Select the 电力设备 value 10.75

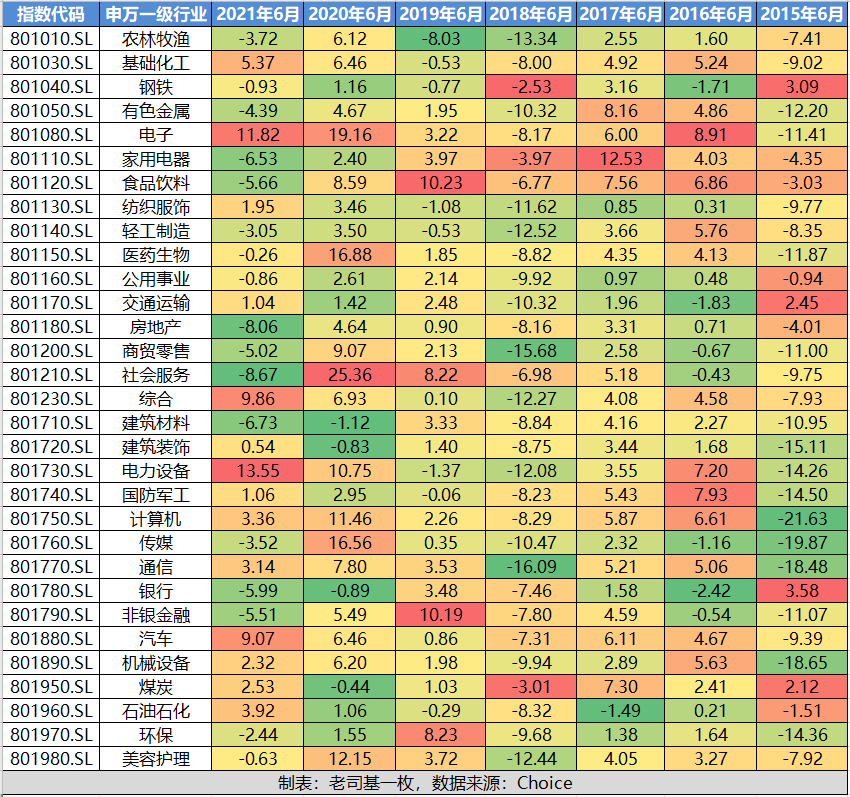(350, 471)
